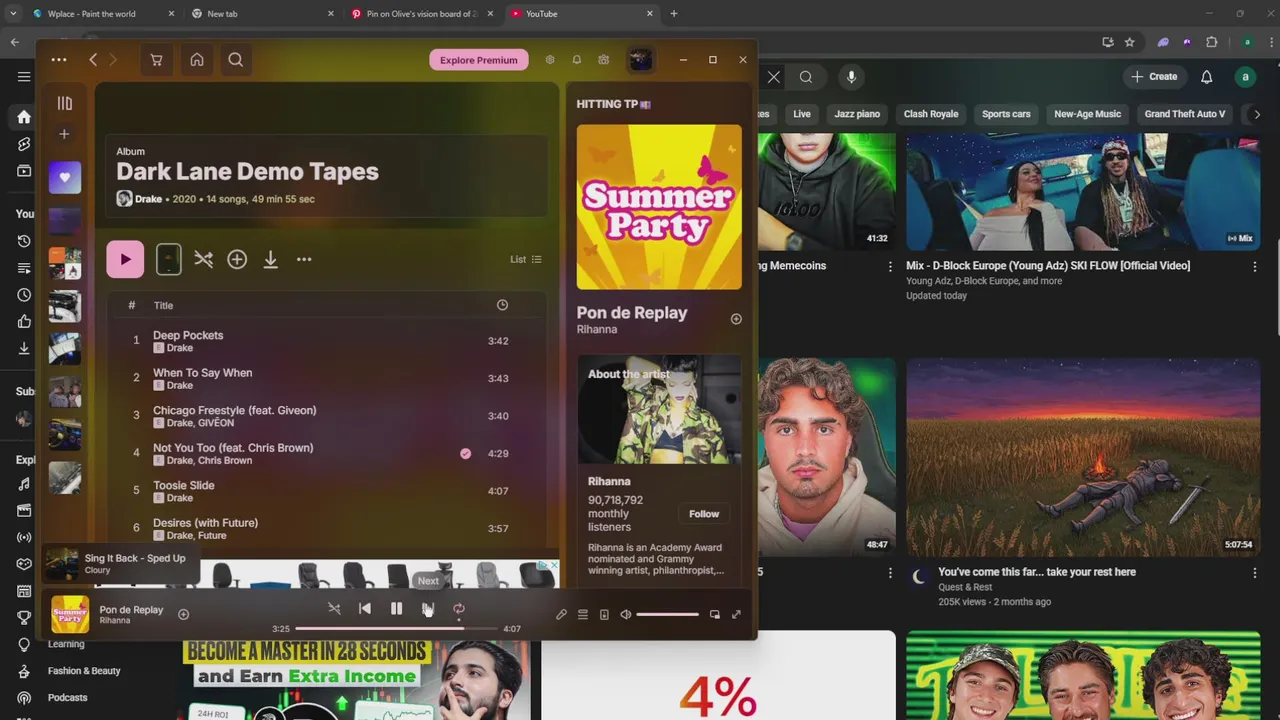Open Spotify miniplayer
The height and width of the screenshot is (720, 1280).
click(x=714, y=615)
